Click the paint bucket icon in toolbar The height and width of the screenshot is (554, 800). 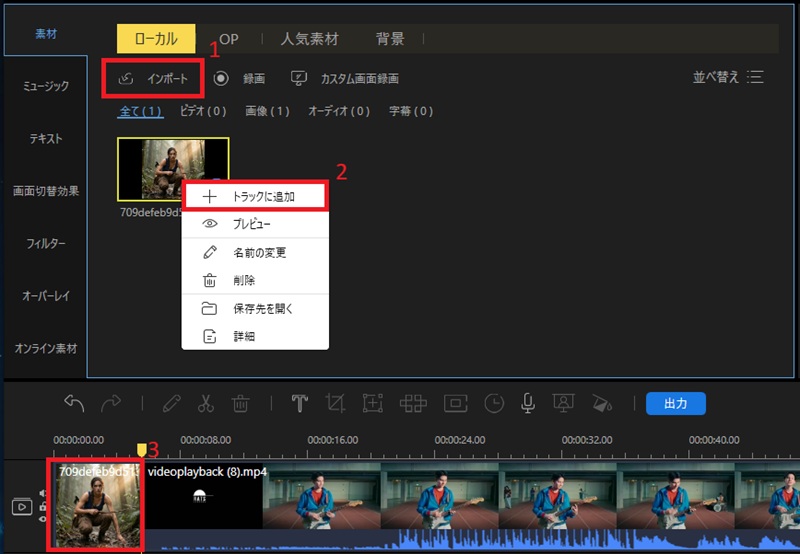tap(602, 404)
